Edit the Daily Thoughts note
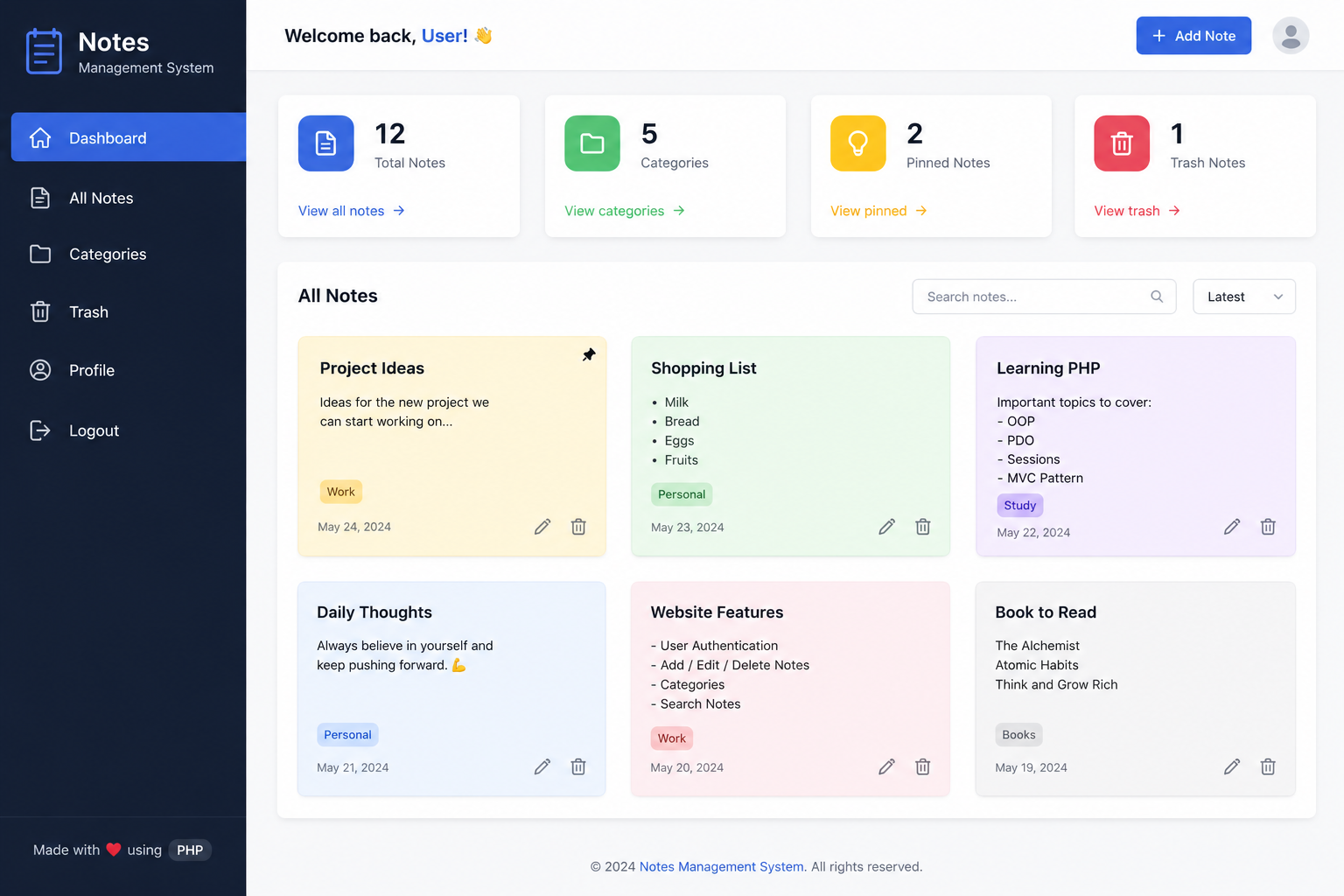1344x896 pixels. tap(542, 766)
